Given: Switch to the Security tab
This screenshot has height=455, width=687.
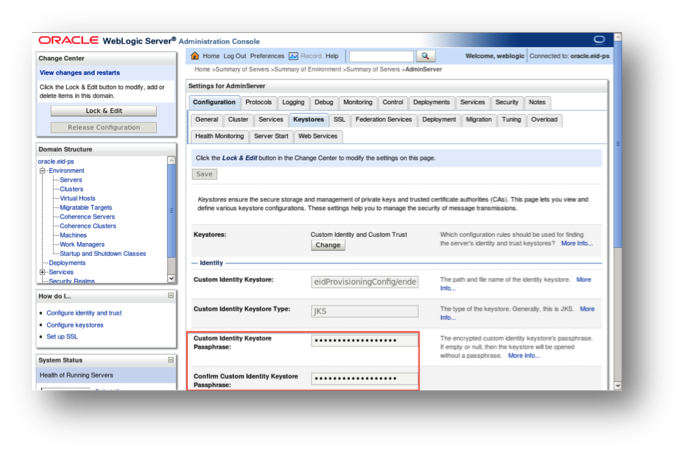Looking at the screenshot, I should (x=507, y=102).
